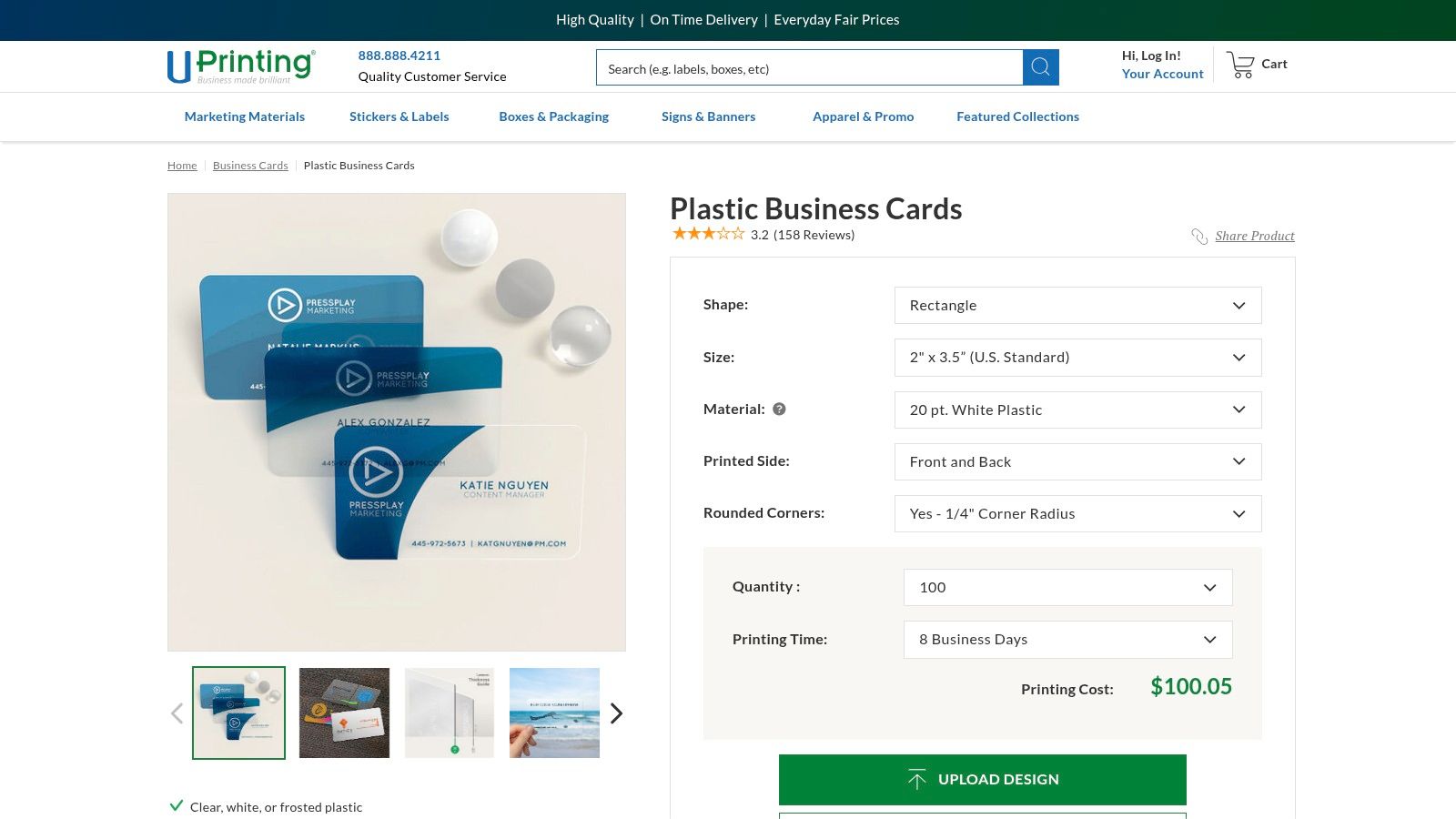Click the 'Clear, white, or frosted plastic' text
The image size is (1456, 819).
click(x=276, y=807)
